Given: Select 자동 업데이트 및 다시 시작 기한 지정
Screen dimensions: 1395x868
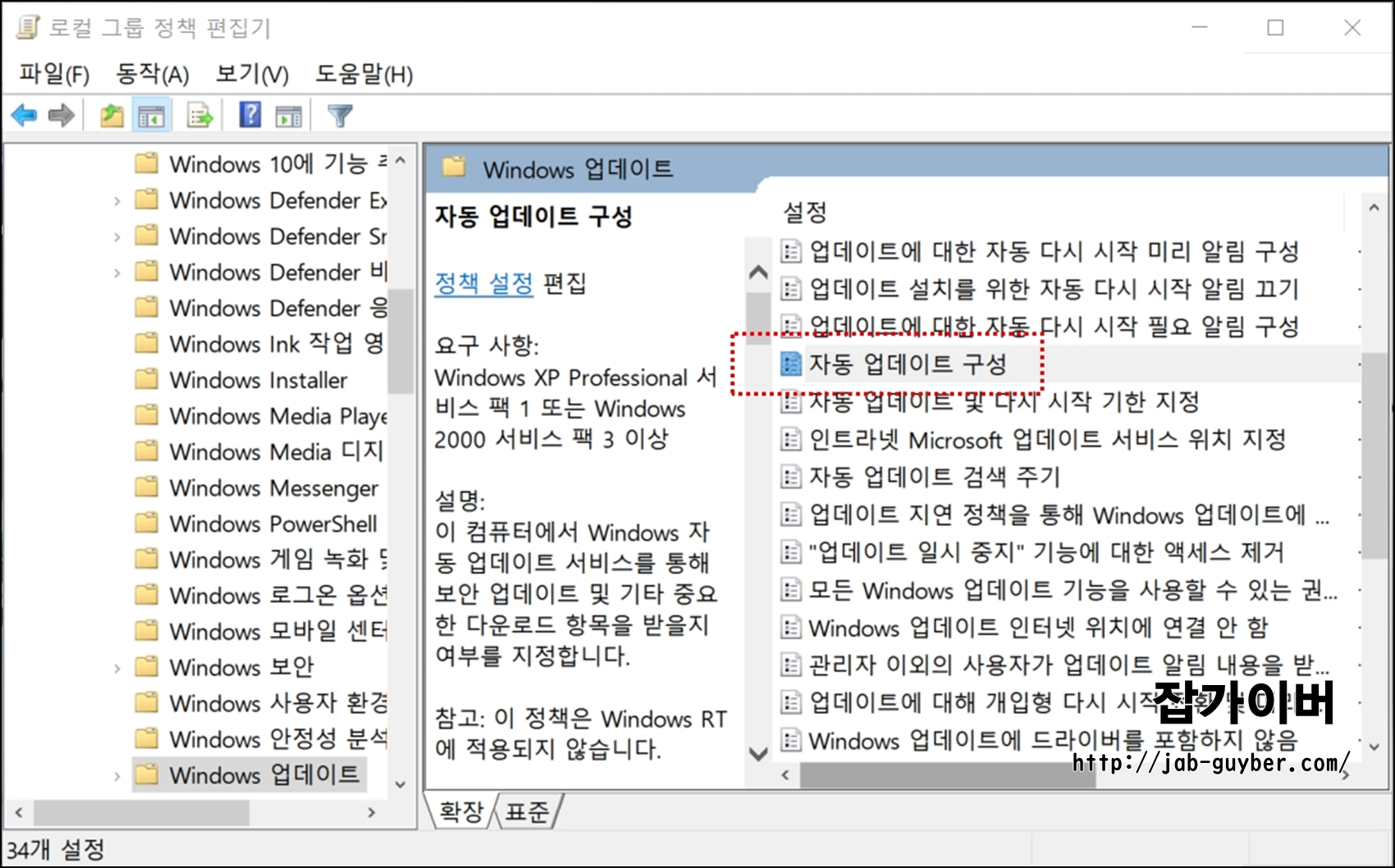Looking at the screenshot, I should pos(990,401).
